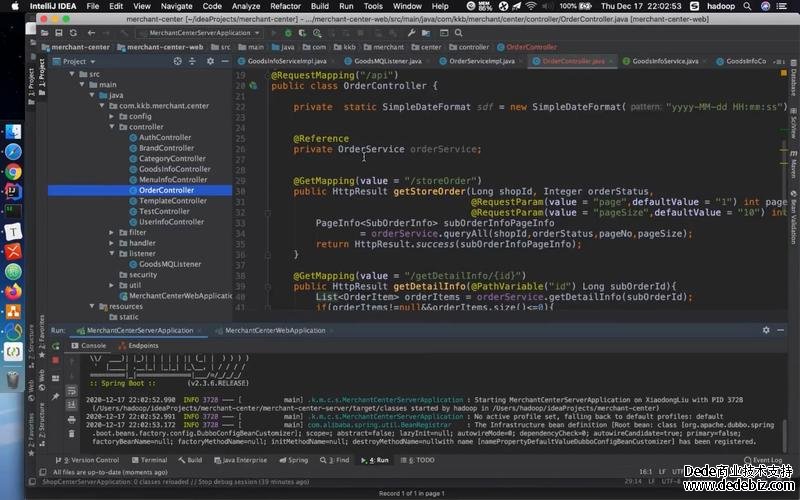The width and height of the screenshot is (800, 500).
Task: Collapse all nodes in Project panel
Action: 192,61
